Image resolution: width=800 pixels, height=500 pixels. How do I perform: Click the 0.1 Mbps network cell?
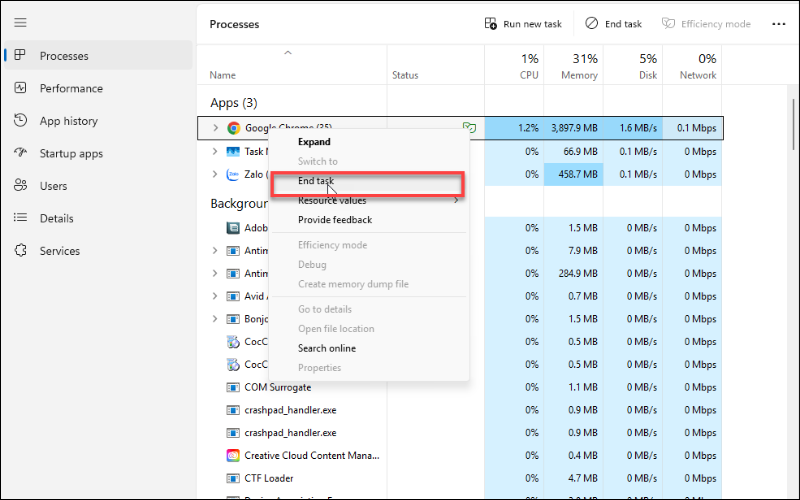[x=692, y=128]
